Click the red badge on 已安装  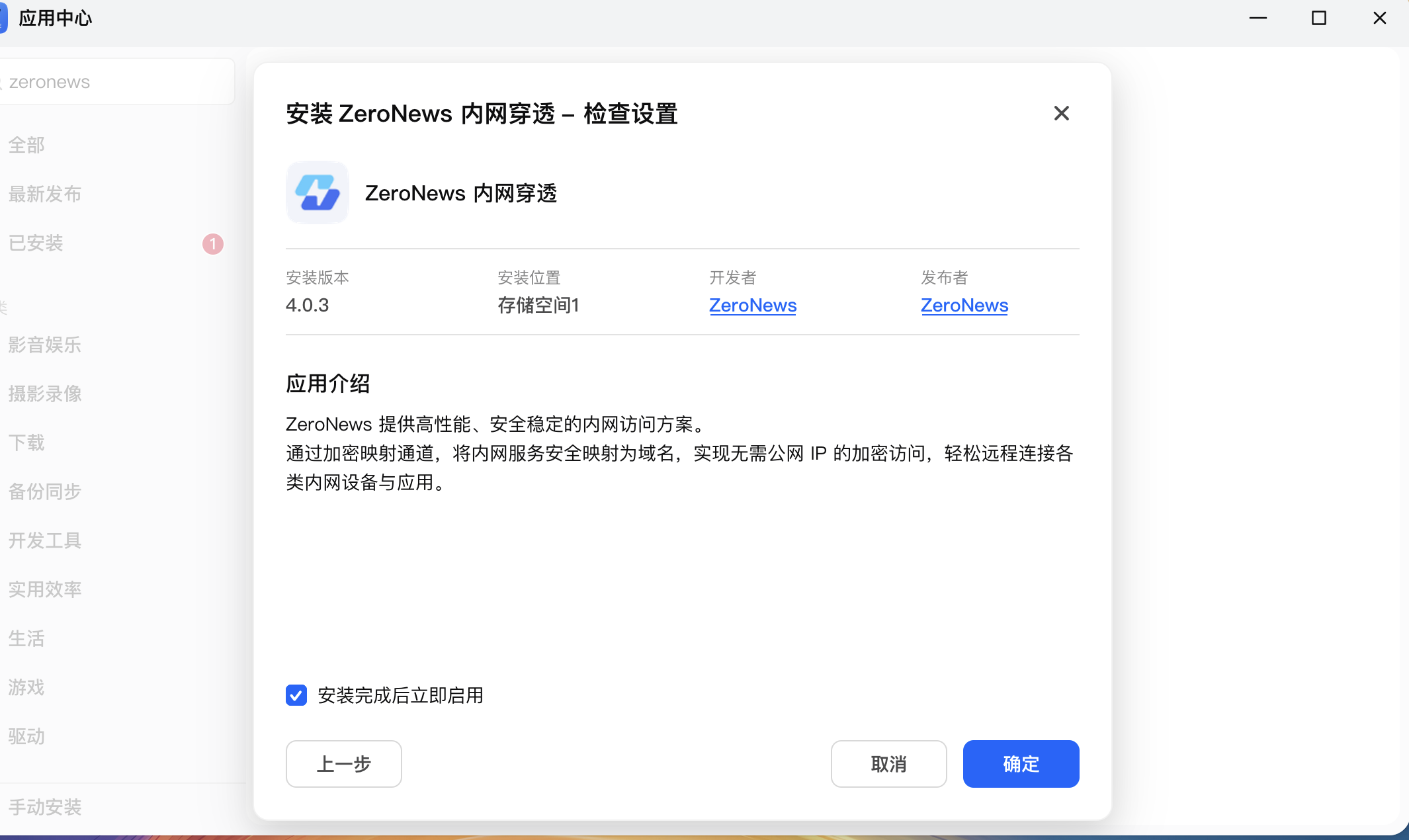click(x=213, y=244)
